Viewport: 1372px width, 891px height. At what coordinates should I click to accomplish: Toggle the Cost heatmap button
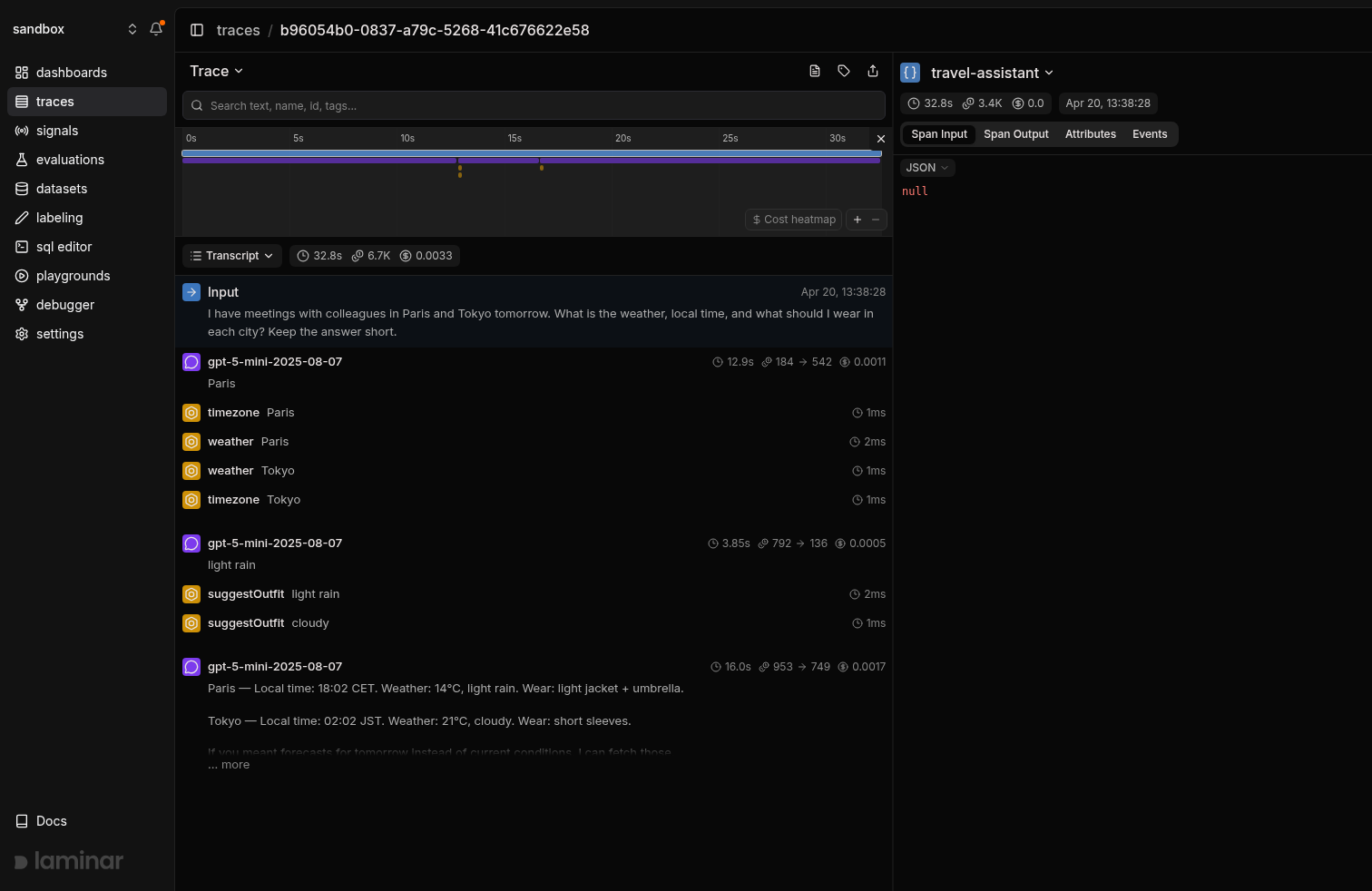coord(794,220)
